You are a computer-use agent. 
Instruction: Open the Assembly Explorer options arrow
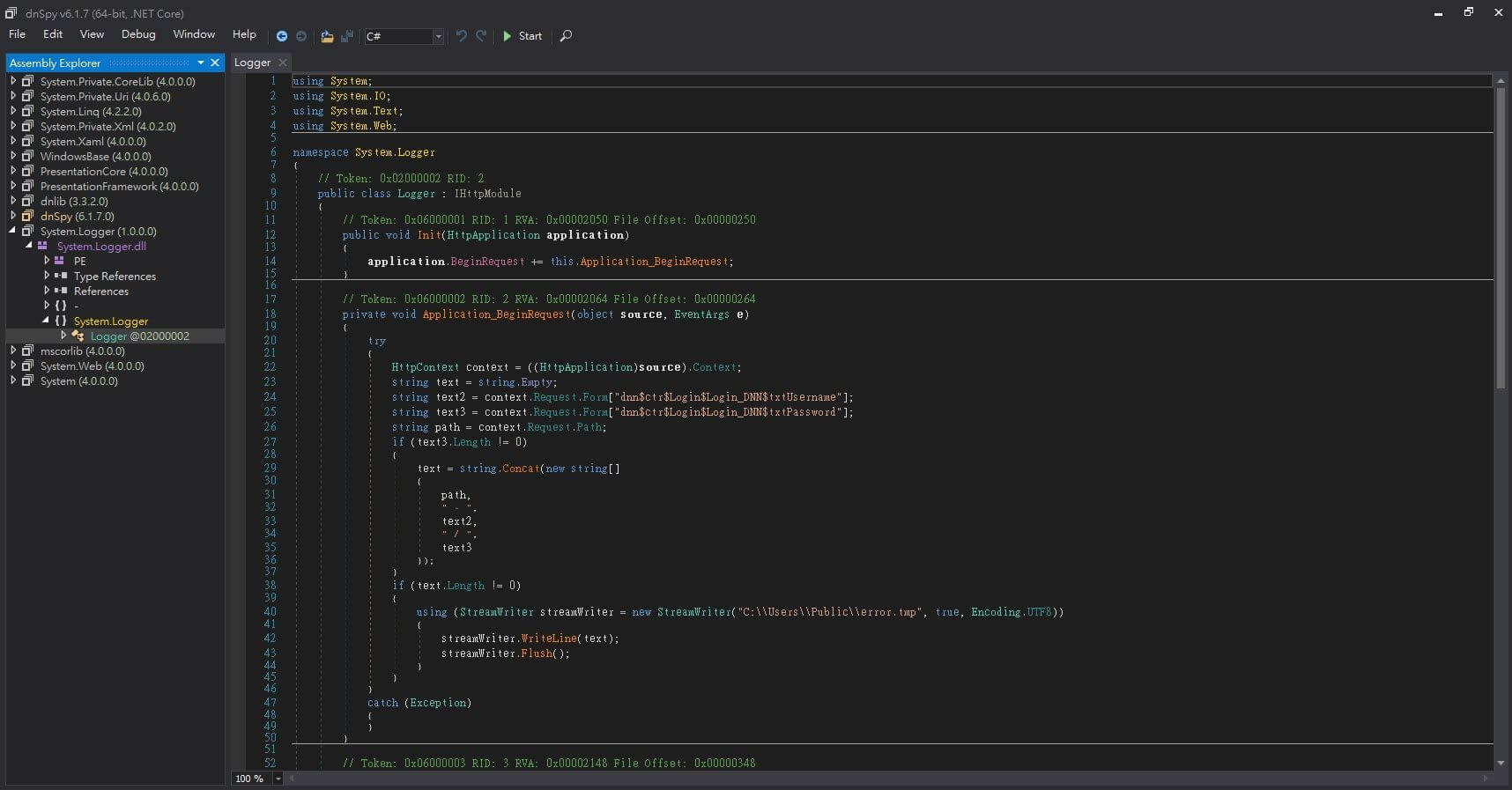pyautogui.click(x=201, y=63)
